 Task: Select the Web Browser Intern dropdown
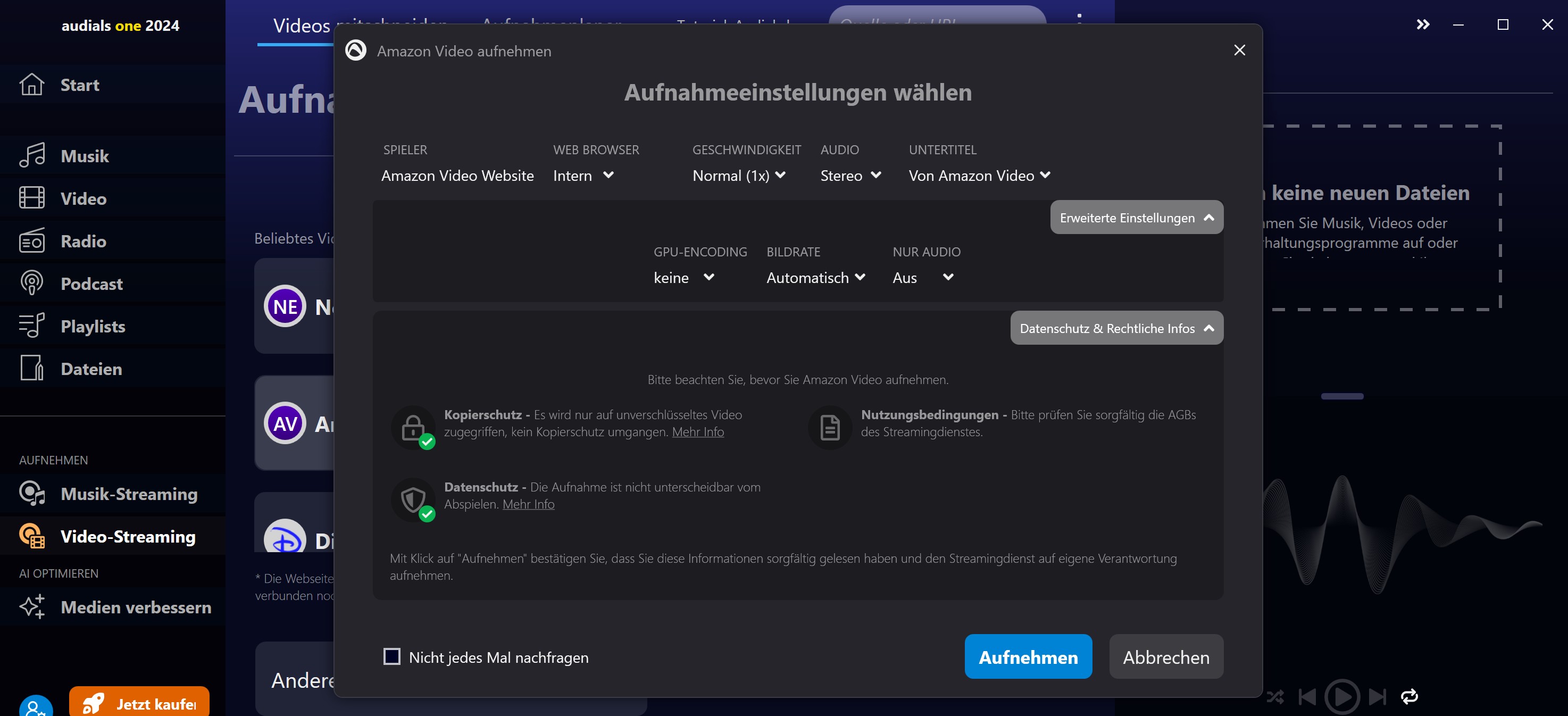pos(584,175)
